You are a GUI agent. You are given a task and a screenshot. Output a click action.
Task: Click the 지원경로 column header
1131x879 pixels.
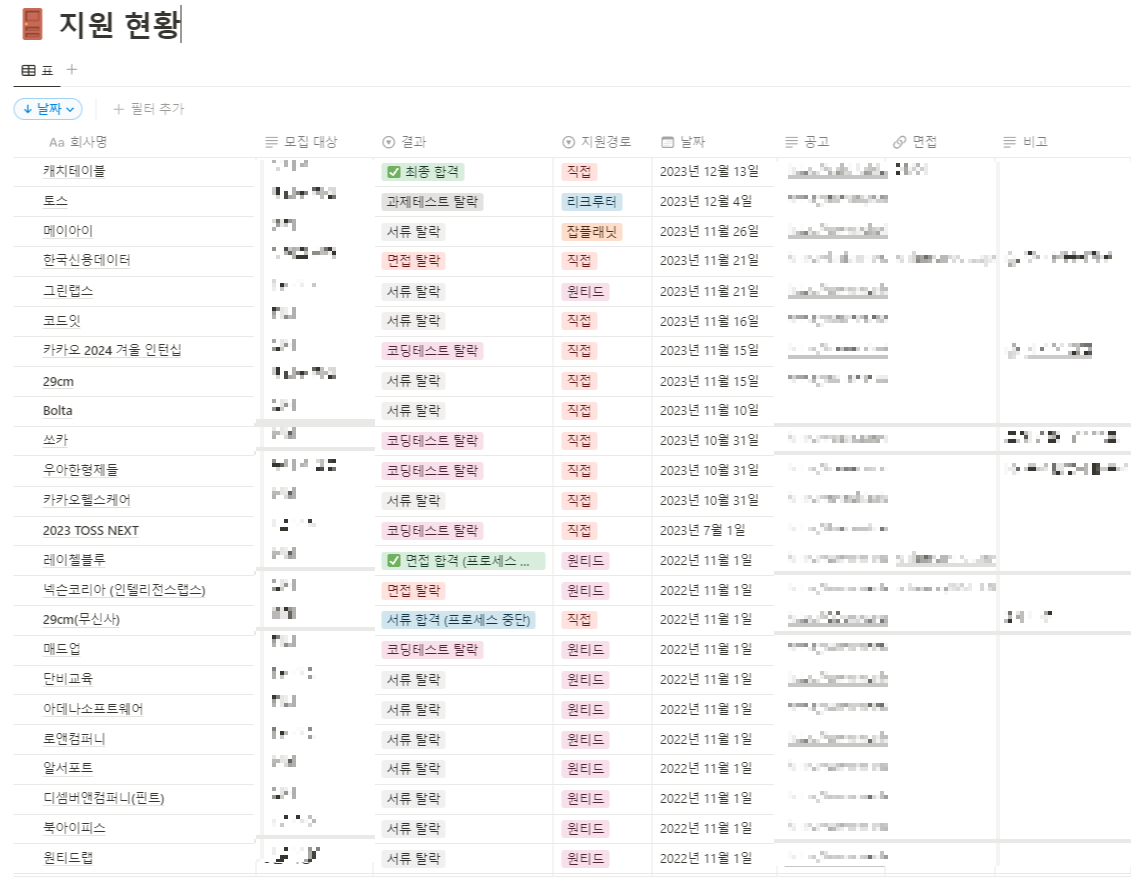[x=597, y=142]
